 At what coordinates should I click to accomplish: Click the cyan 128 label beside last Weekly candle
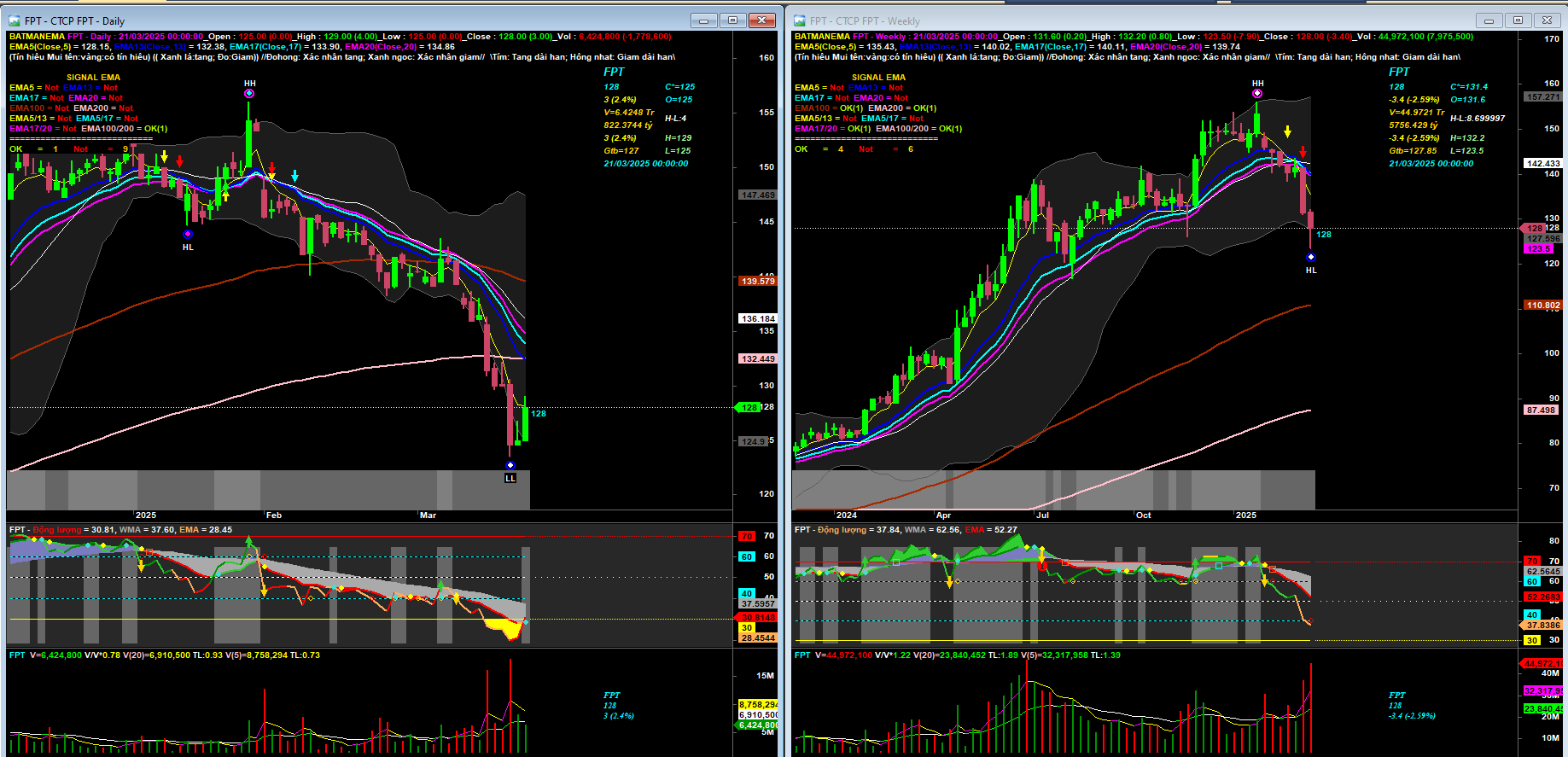click(1324, 234)
